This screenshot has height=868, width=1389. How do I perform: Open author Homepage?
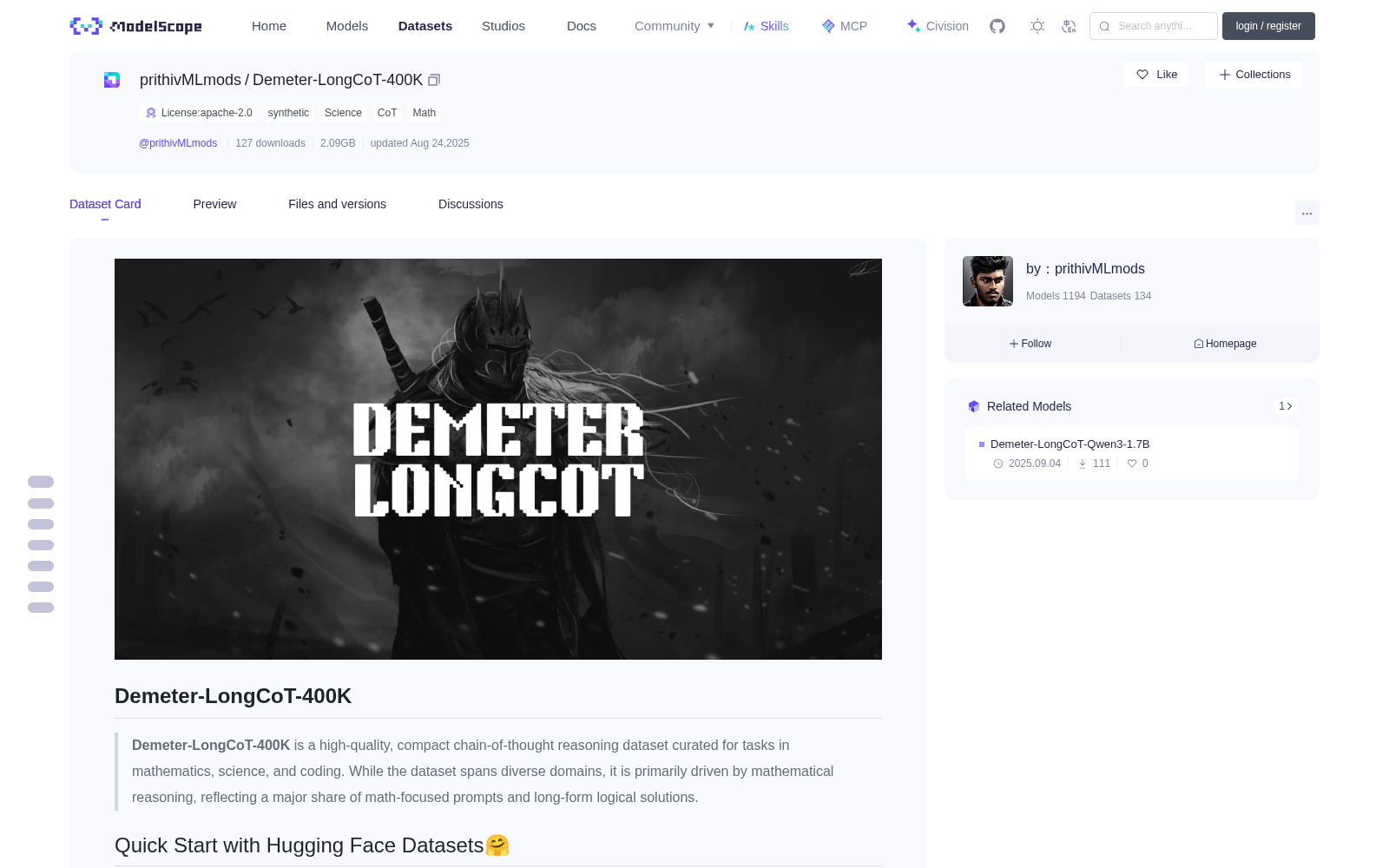(x=1225, y=344)
